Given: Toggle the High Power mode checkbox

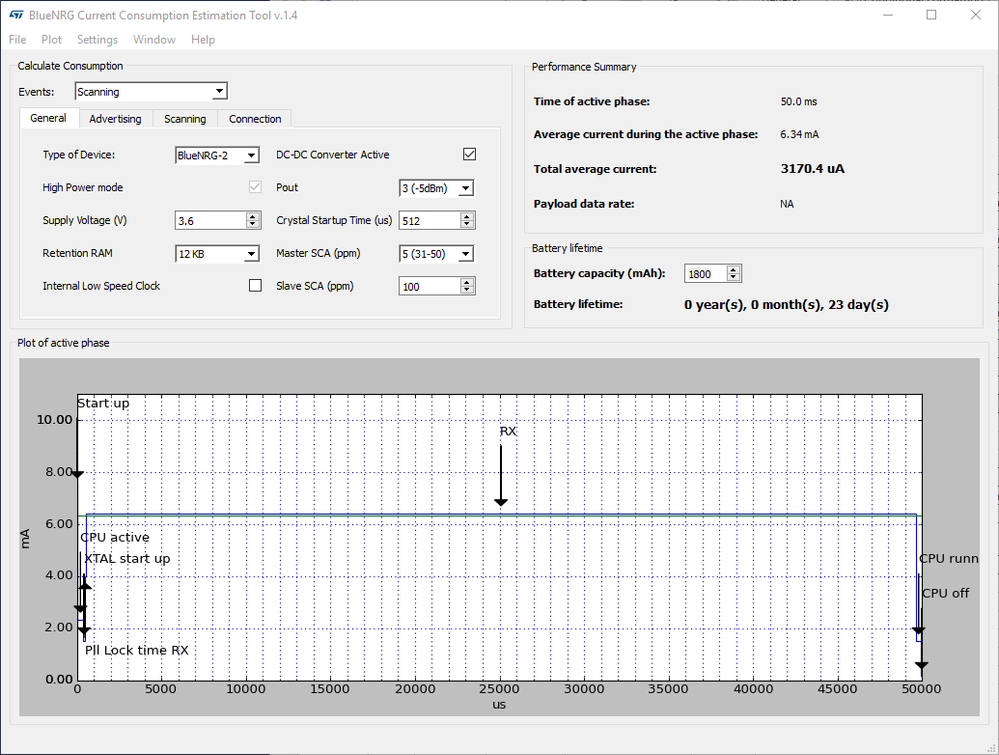Looking at the screenshot, I should point(255,187).
